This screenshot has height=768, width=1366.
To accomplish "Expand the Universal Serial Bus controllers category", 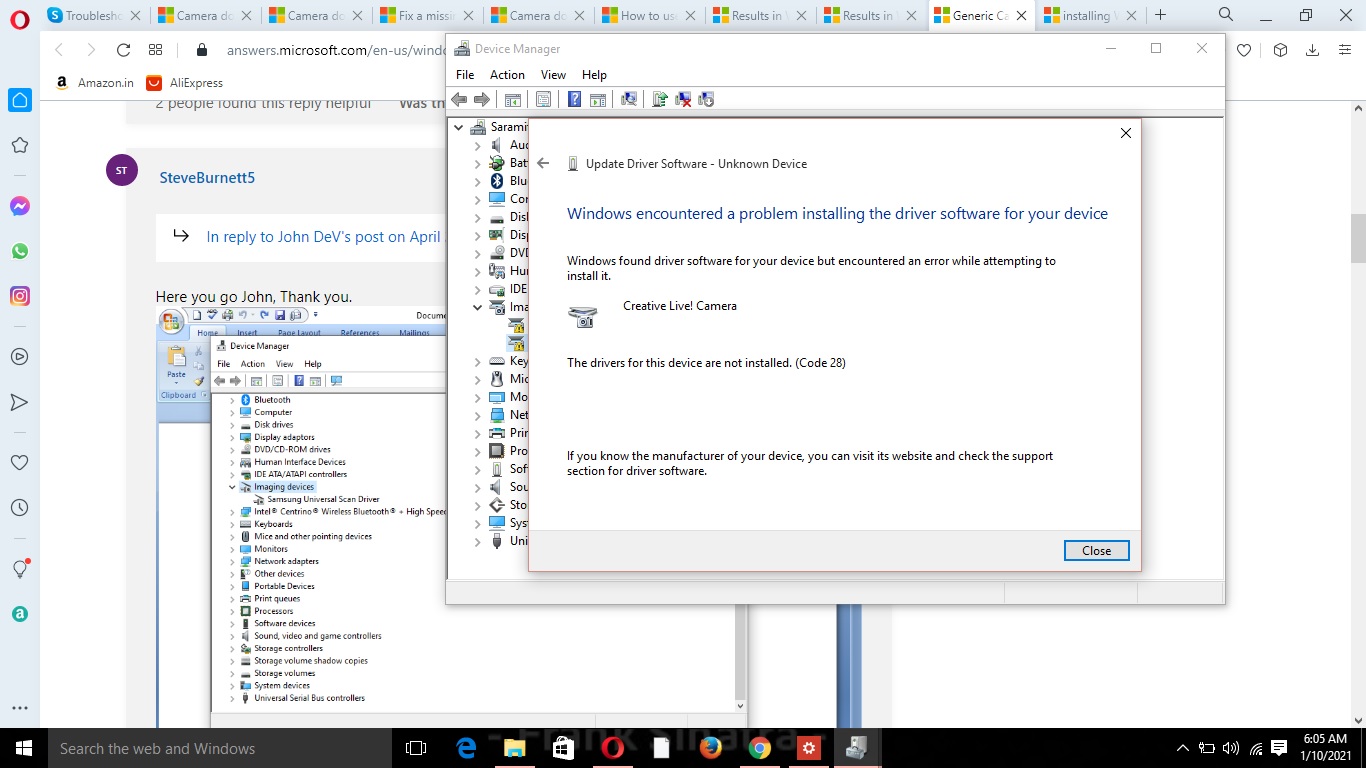I will (x=477, y=541).
